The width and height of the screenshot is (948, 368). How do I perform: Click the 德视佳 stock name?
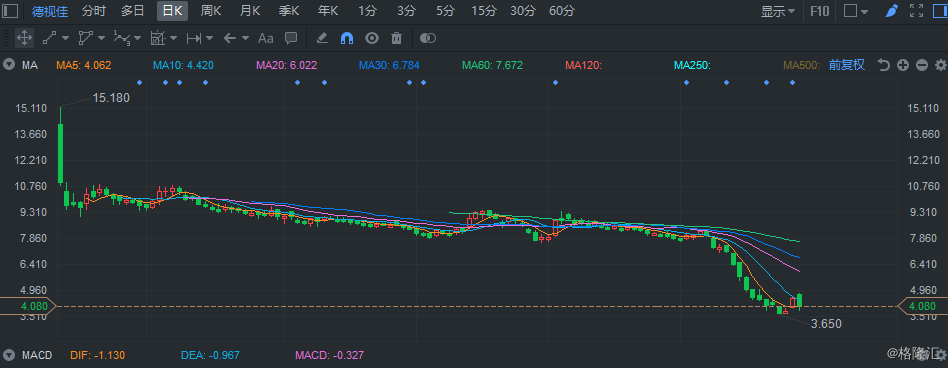pyautogui.click(x=50, y=11)
